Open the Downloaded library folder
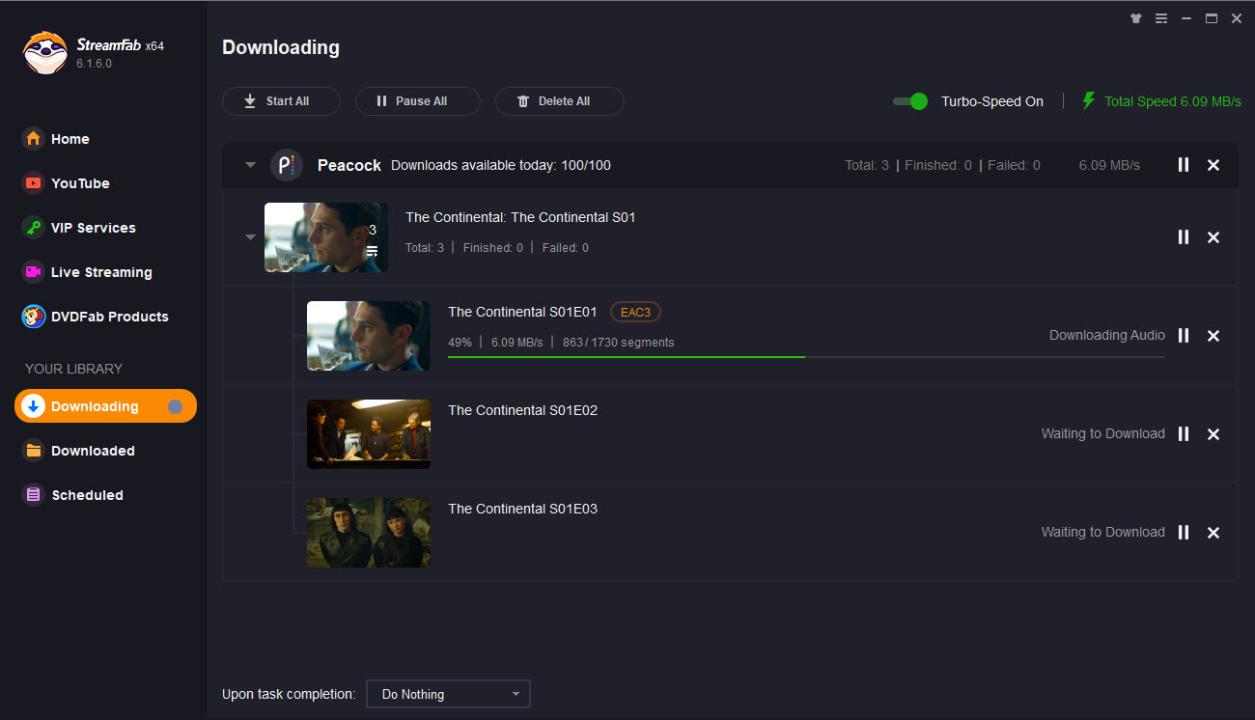This screenshot has height=720, width=1255. 80,451
